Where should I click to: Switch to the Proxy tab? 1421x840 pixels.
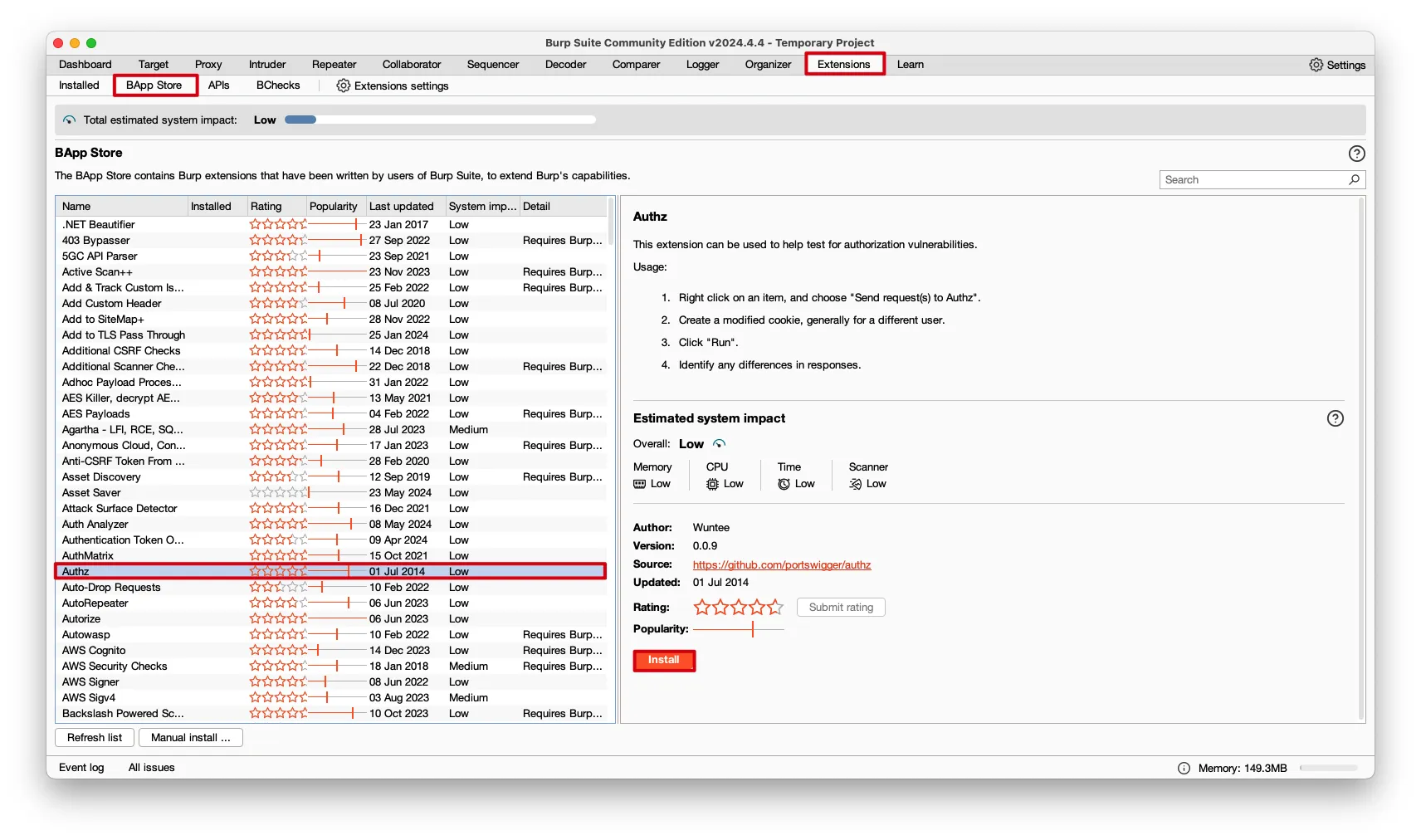click(208, 65)
